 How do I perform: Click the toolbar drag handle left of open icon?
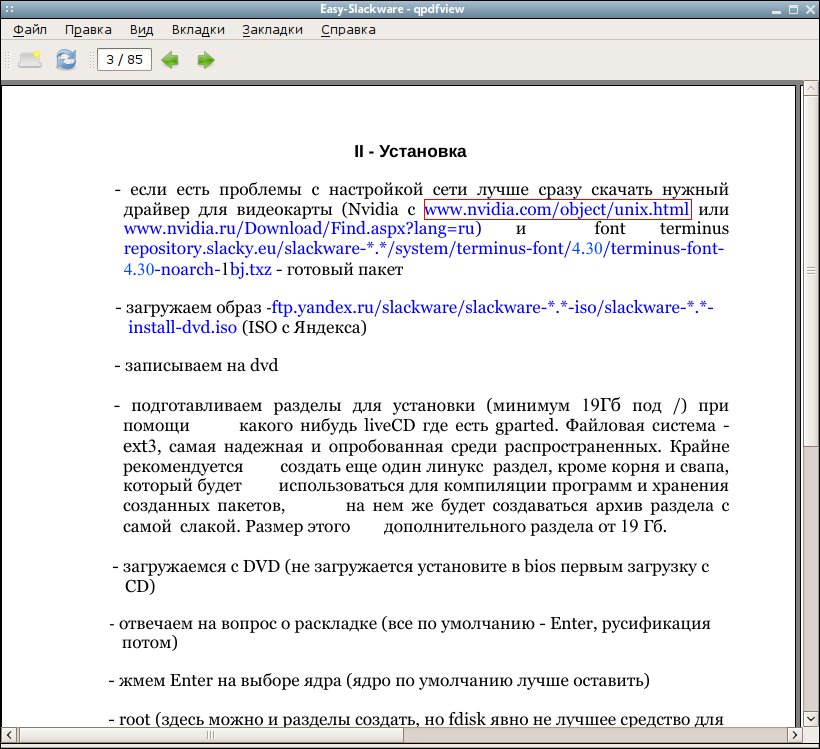coord(7,60)
